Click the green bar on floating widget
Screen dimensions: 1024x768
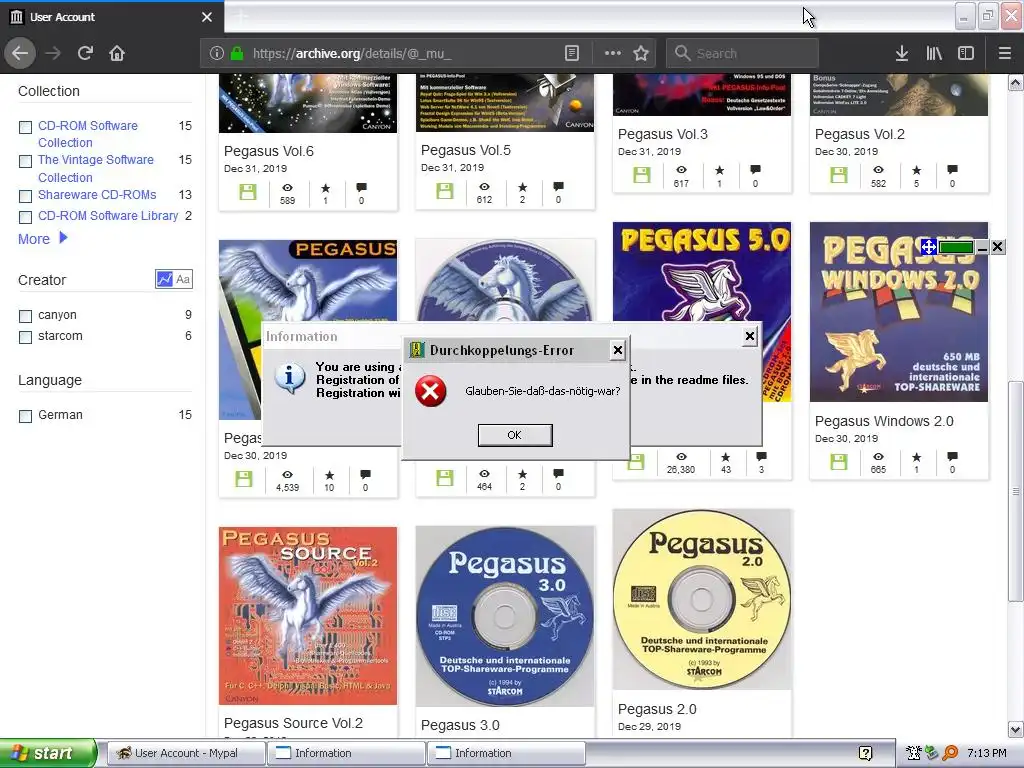(x=955, y=247)
